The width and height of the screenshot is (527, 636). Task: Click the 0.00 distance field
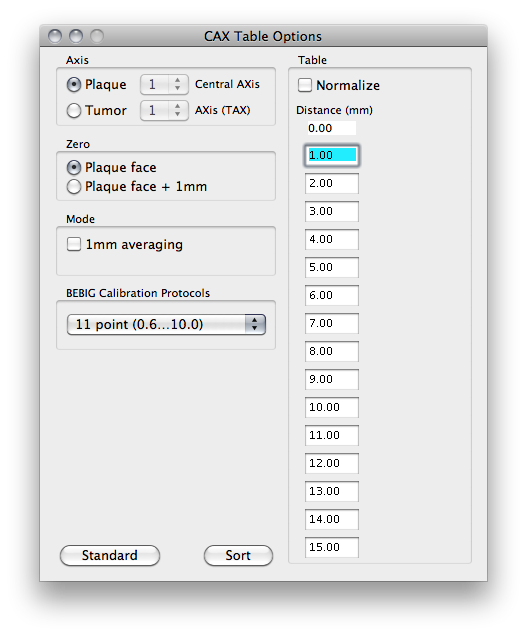(331, 128)
